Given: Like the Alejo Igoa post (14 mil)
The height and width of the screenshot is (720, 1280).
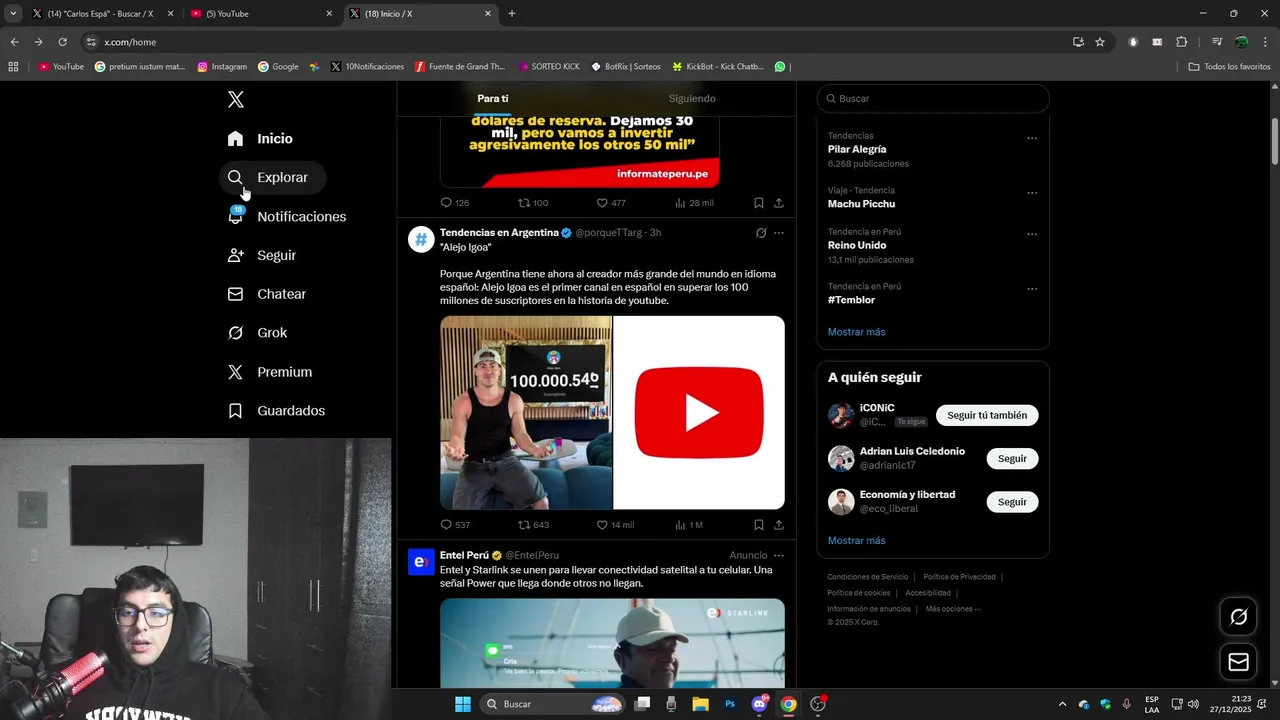Looking at the screenshot, I should point(615,525).
